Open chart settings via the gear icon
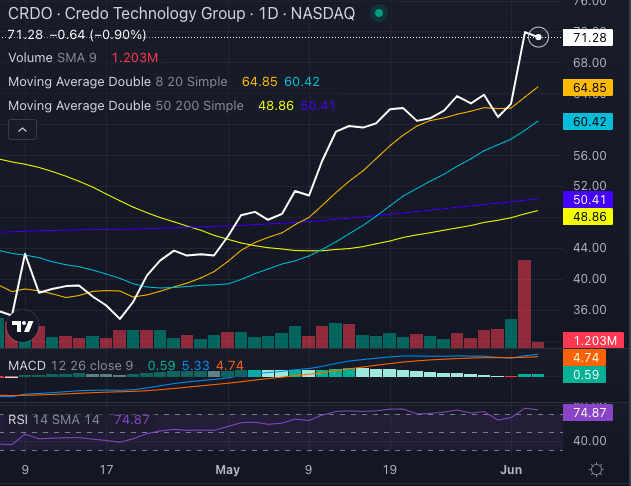This screenshot has height=486, width=631. pyautogui.click(x=596, y=470)
